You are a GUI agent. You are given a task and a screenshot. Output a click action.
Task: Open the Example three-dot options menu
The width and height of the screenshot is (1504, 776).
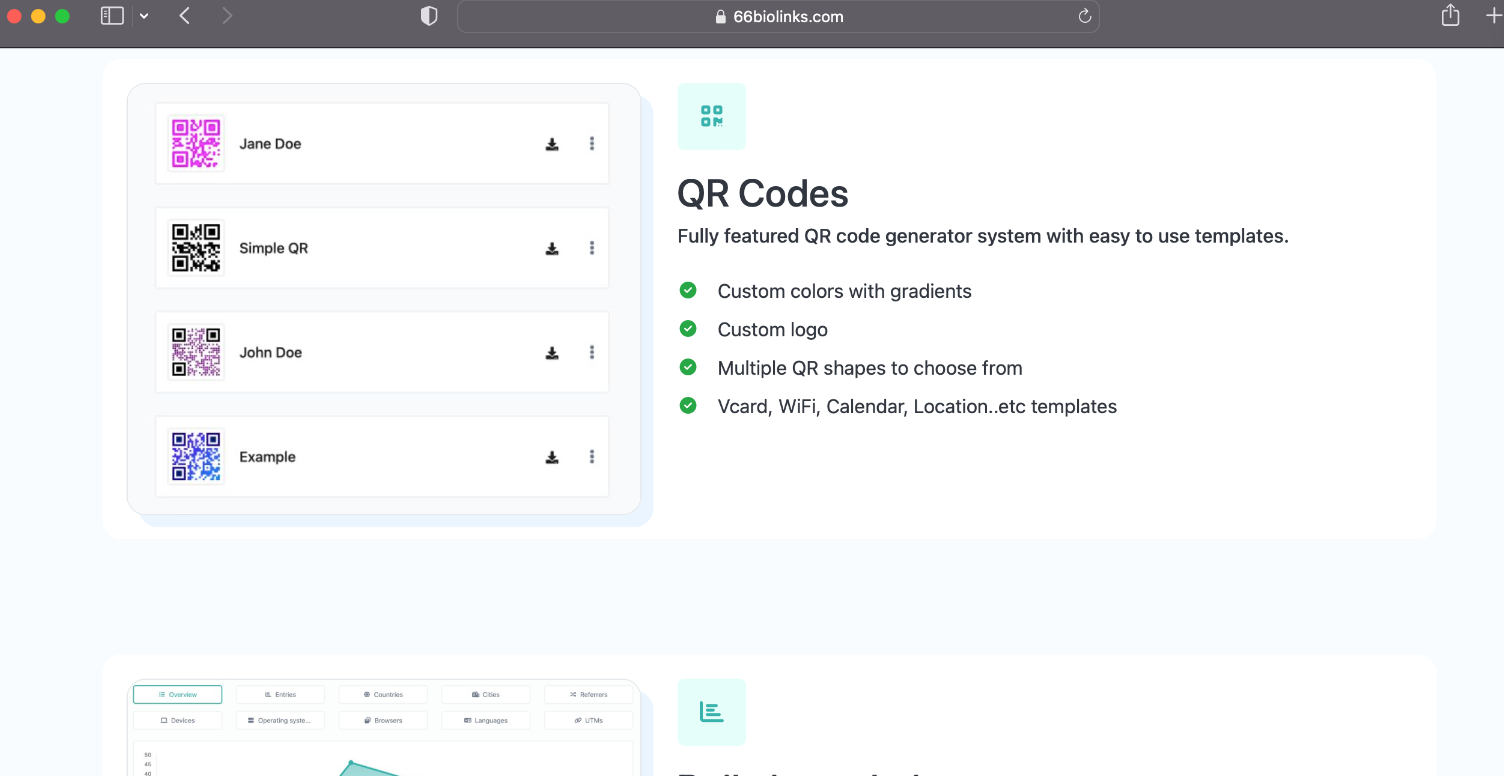(592, 457)
